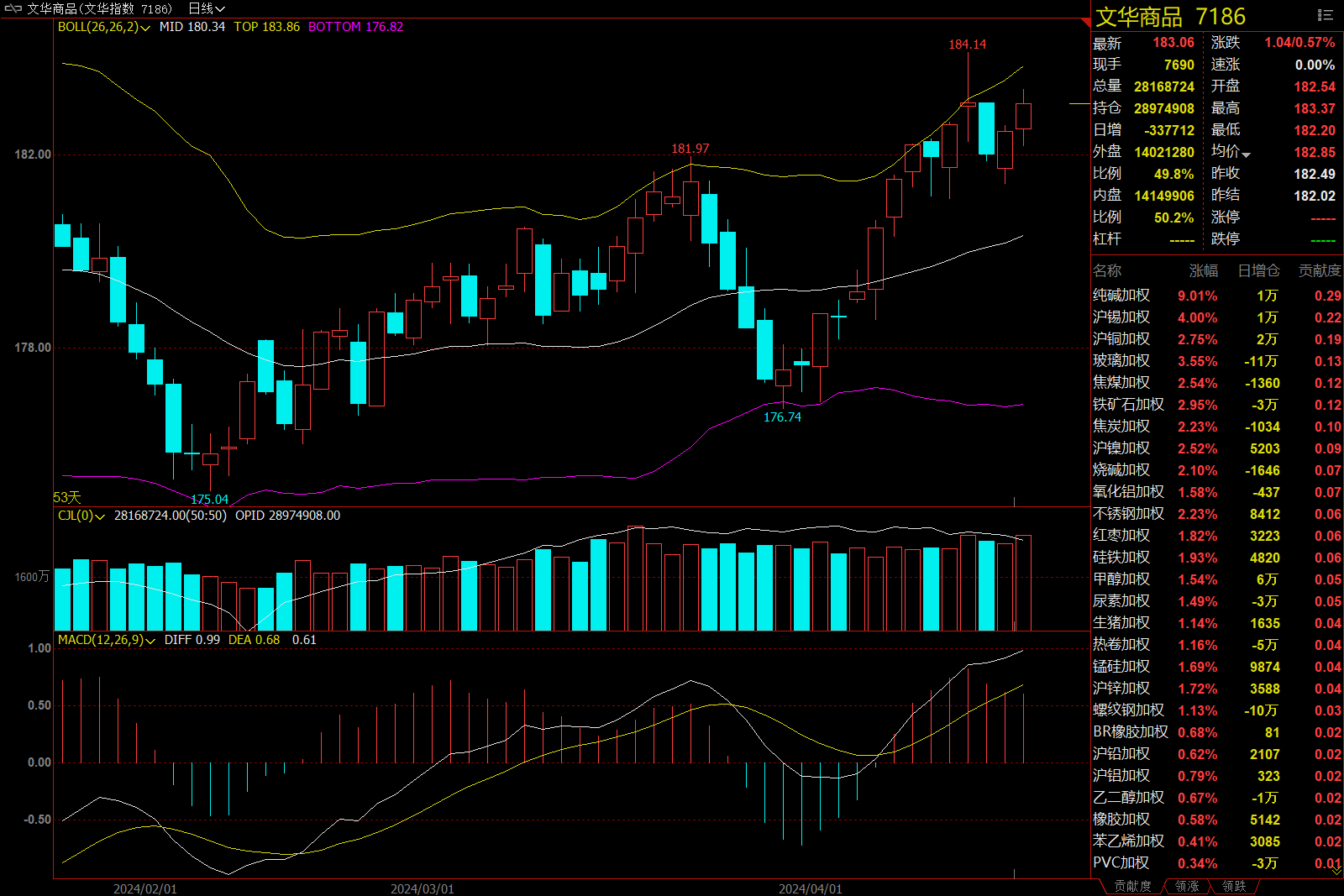1344x896 pixels.
Task: Open the 日线 period dropdown
Action: click(207, 8)
